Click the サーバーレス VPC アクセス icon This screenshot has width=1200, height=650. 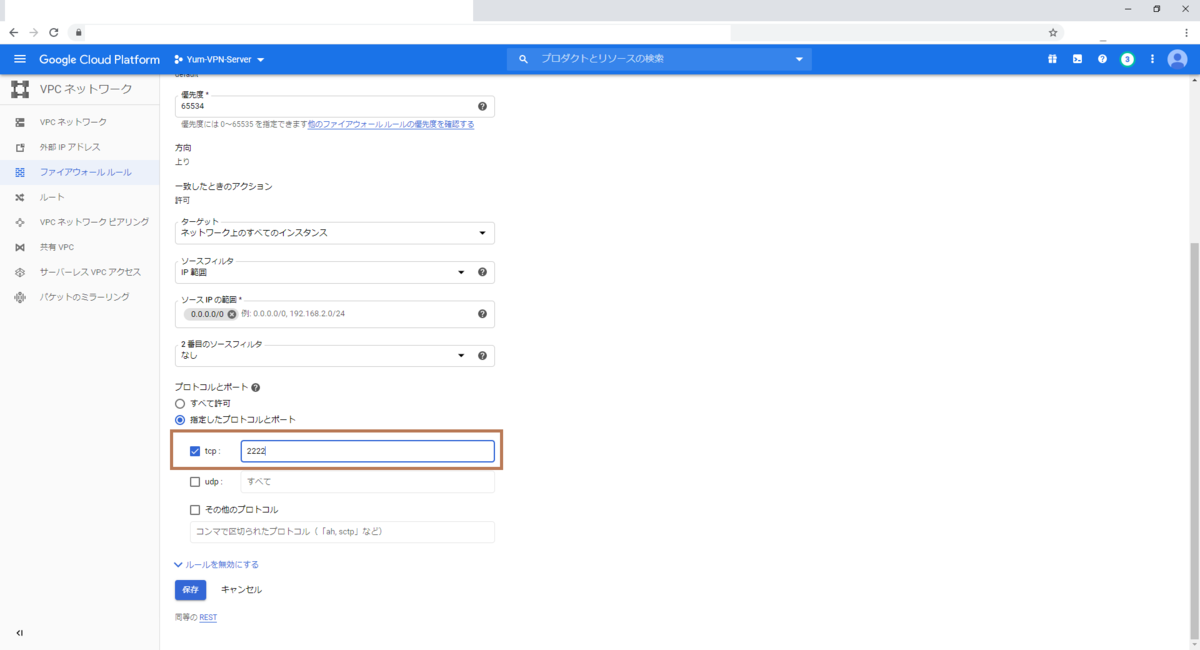19,272
